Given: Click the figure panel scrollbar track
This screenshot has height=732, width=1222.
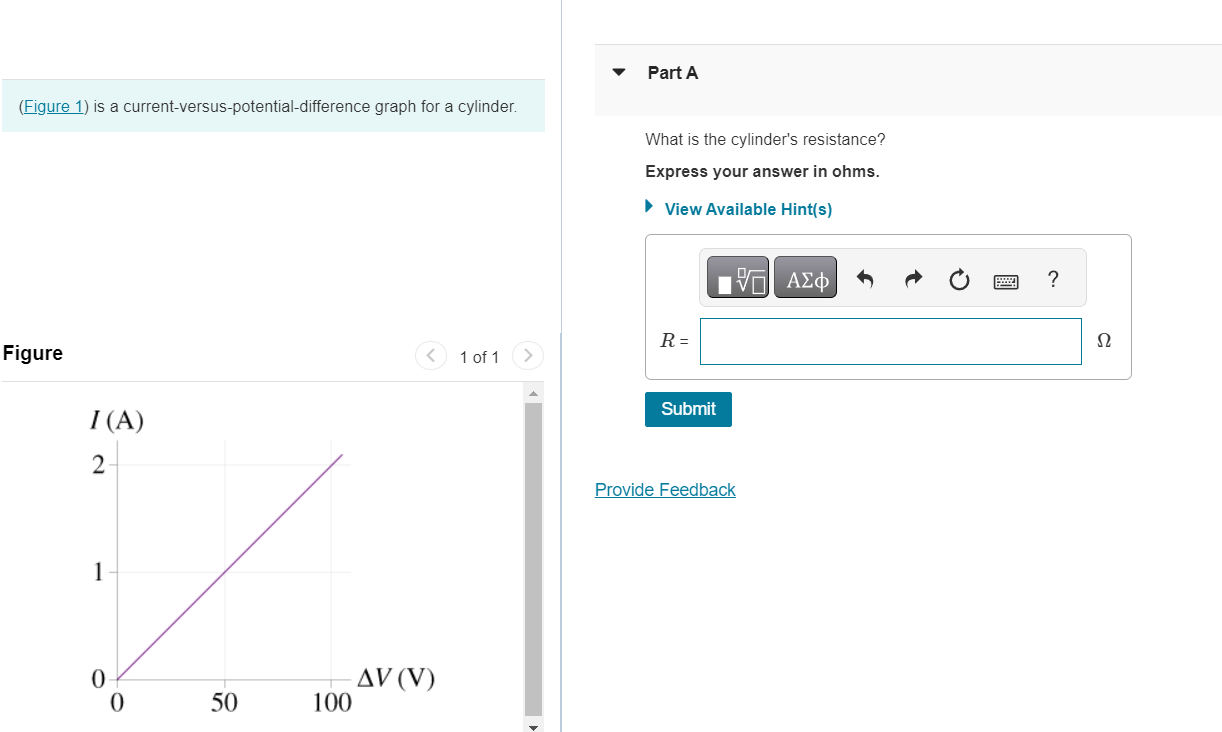Looking at the screenshot, I should click(533, 550).
